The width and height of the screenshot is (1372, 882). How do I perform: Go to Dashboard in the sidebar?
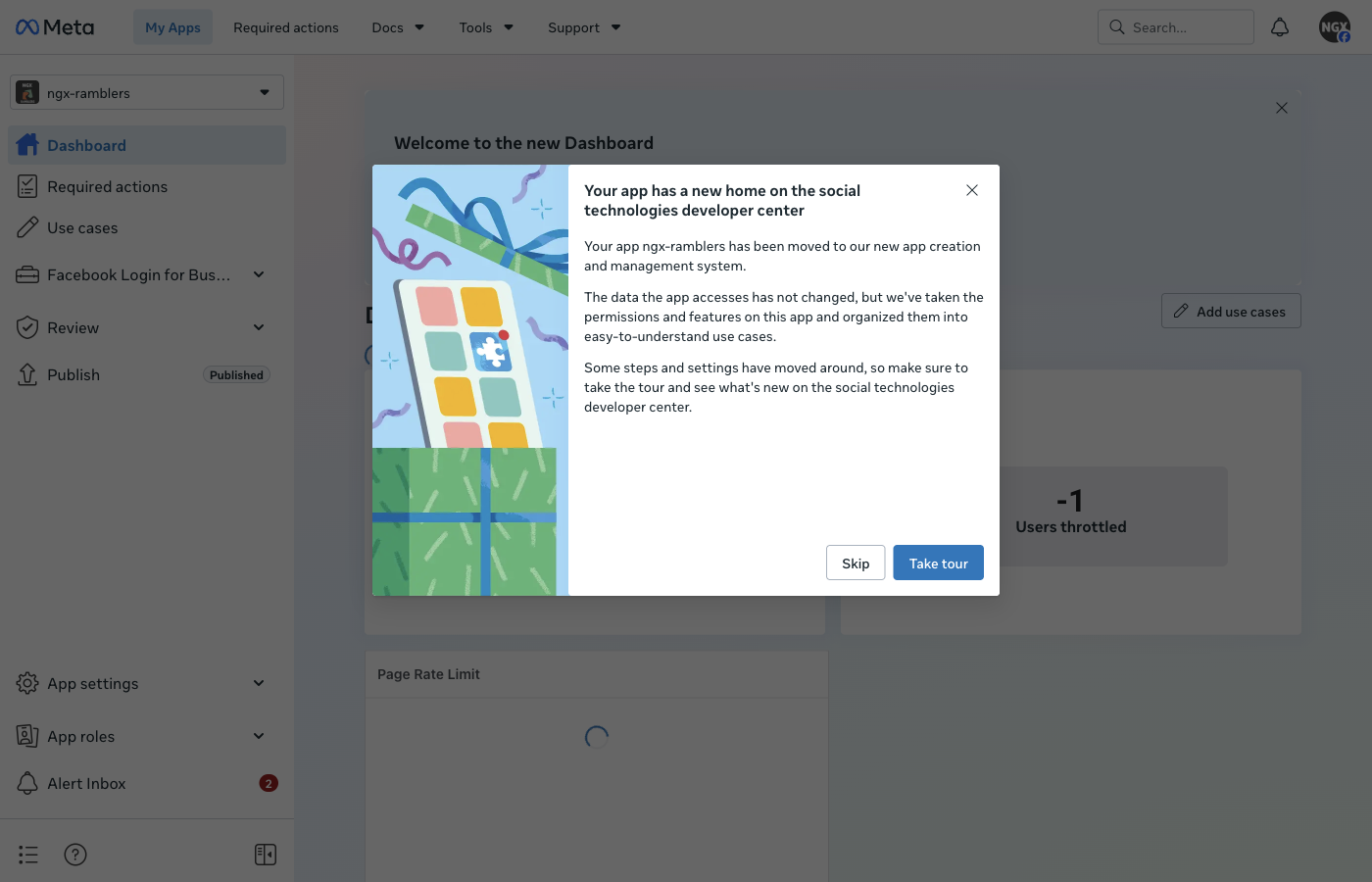(147, 145)
